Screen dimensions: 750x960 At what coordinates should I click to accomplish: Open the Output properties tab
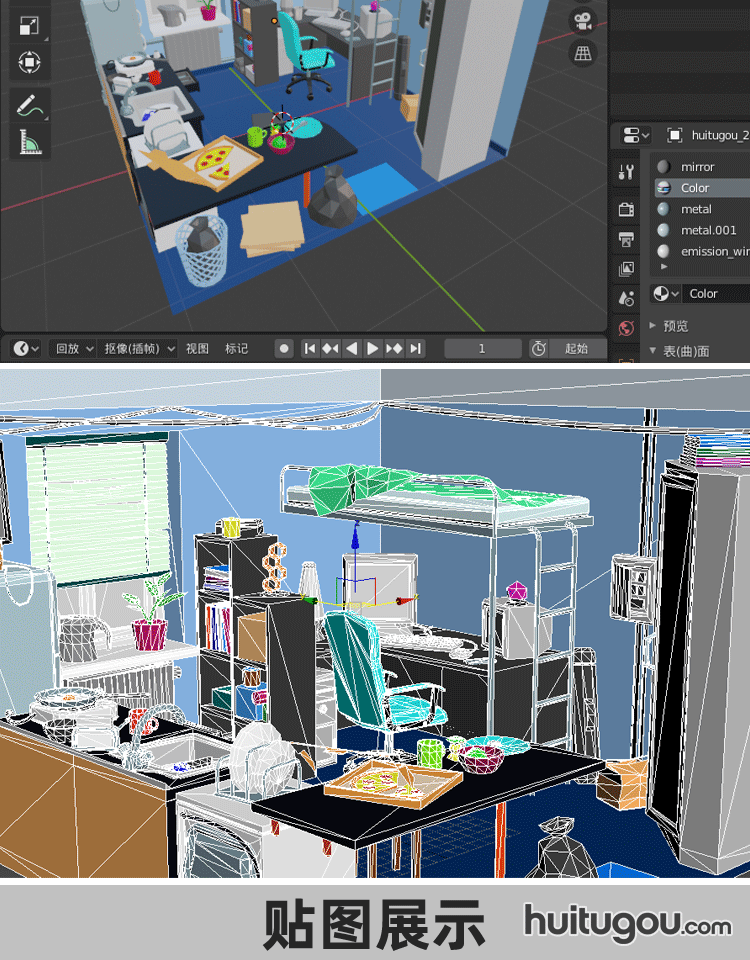point(626,239)
